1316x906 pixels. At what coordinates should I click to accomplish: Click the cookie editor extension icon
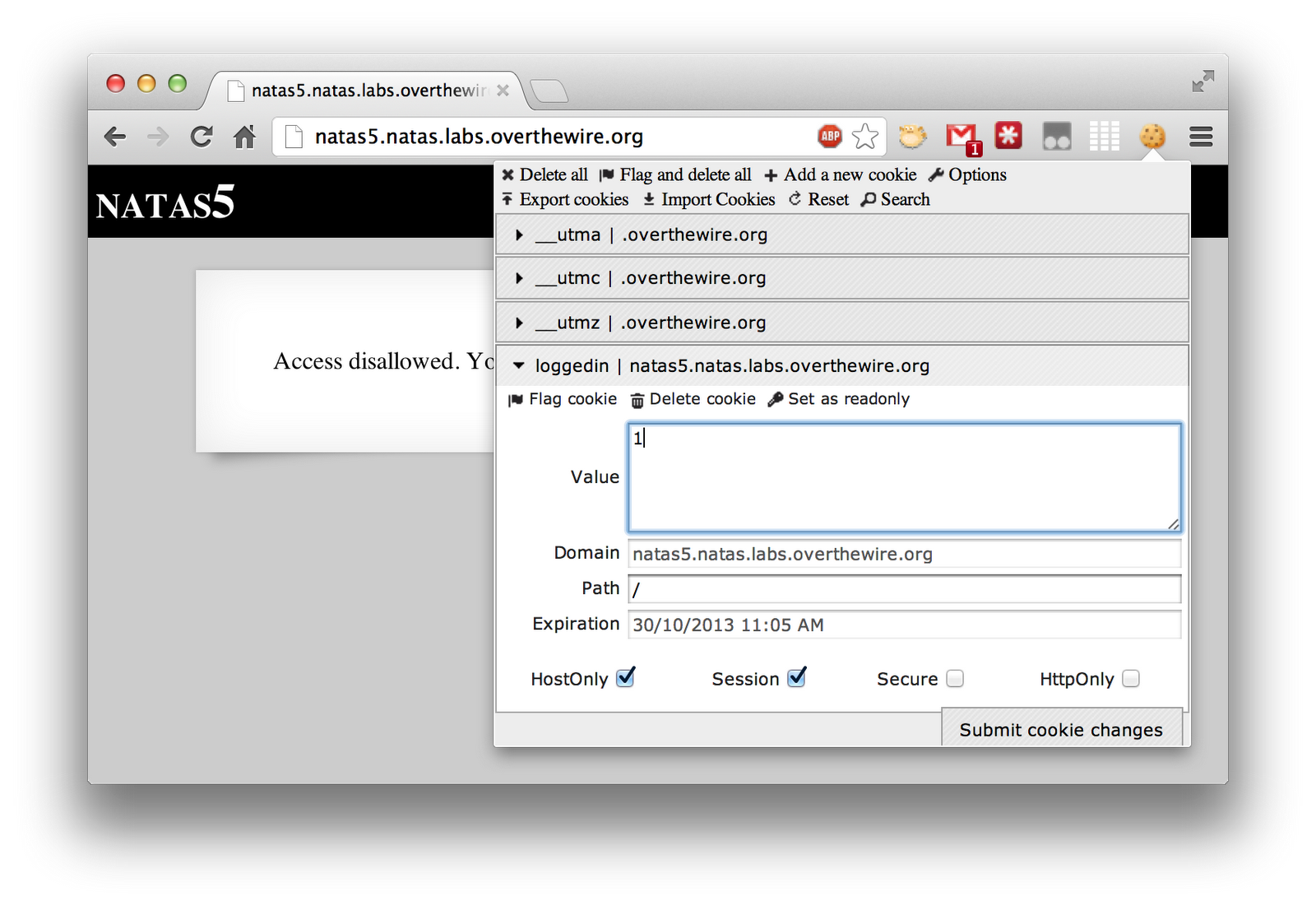[1152, 137]
